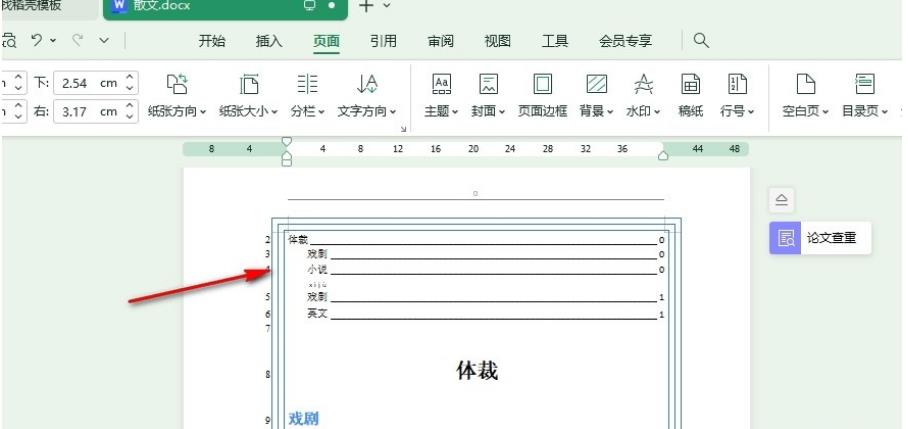The height and width of the screenshot is (429, 908).
Task: Click the 英文 table of contents entry
Action: point(486,314)
